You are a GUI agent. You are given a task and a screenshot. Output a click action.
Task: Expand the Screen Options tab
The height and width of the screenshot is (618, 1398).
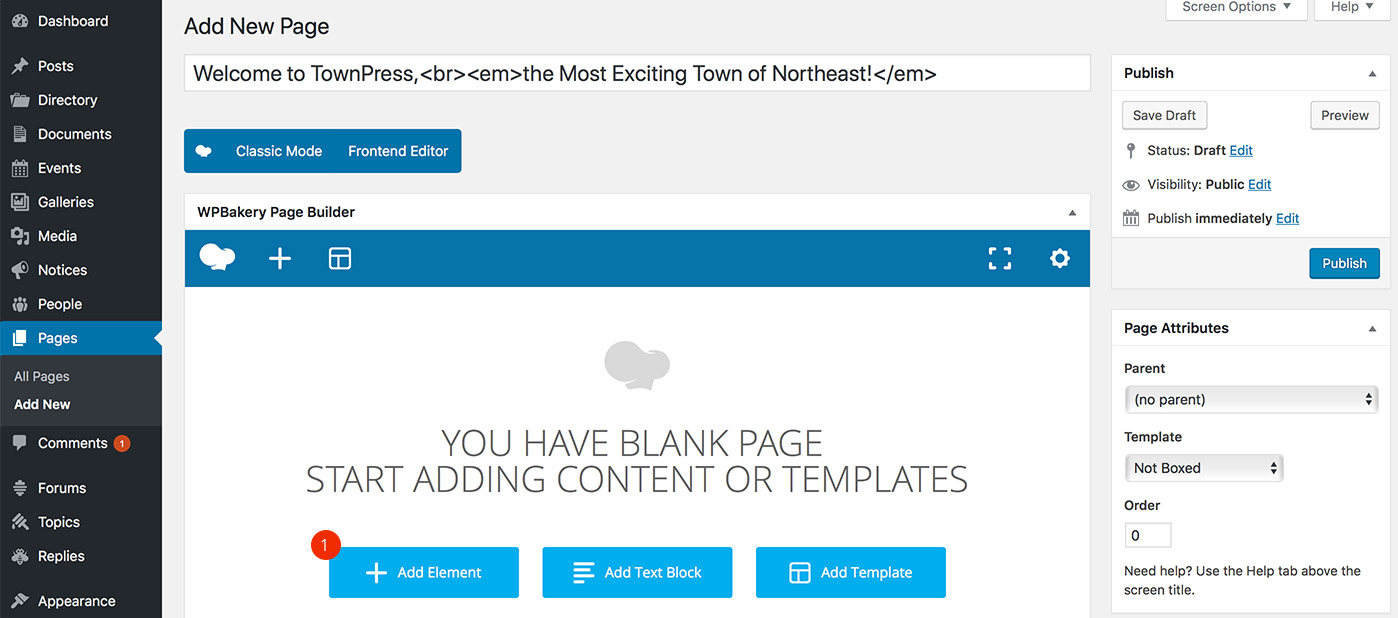(1236, 8)
